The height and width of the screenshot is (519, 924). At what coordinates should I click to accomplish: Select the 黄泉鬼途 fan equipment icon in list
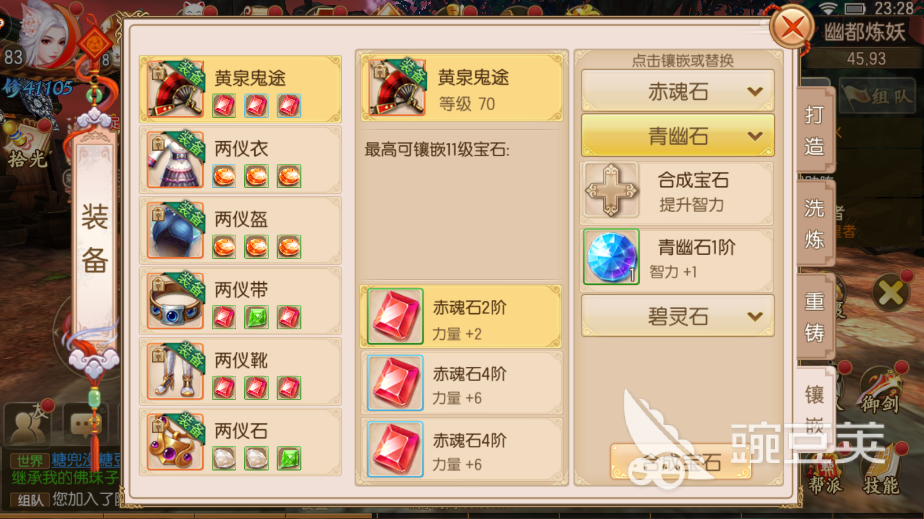tap(176, 89)
